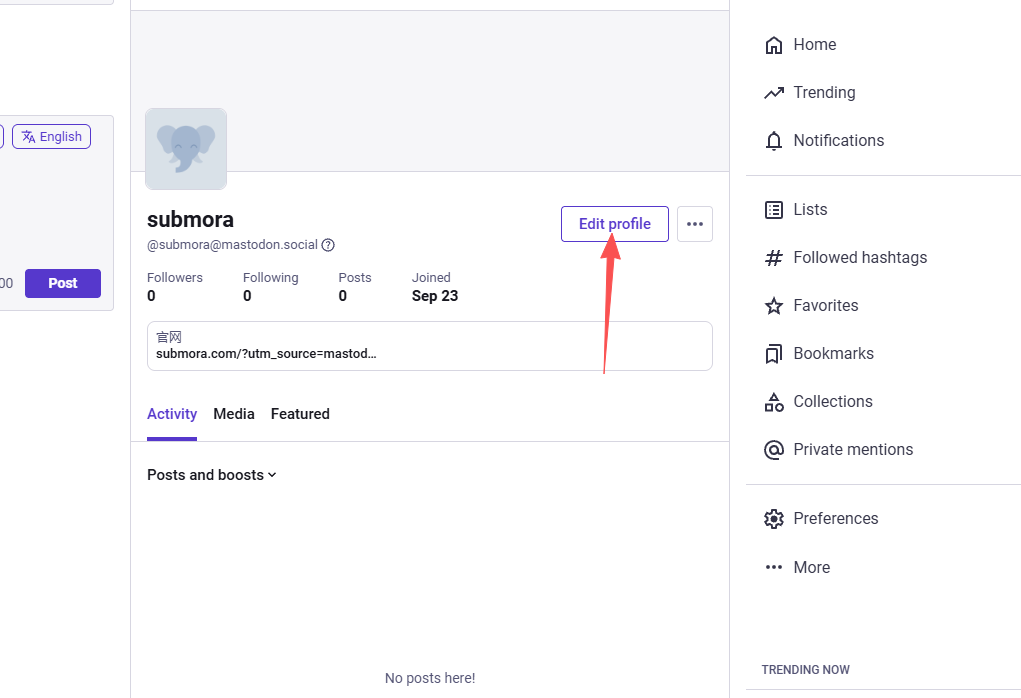Click the Notifications bell icon
Screen dimensions: 1021x698
tap(774, 141)
